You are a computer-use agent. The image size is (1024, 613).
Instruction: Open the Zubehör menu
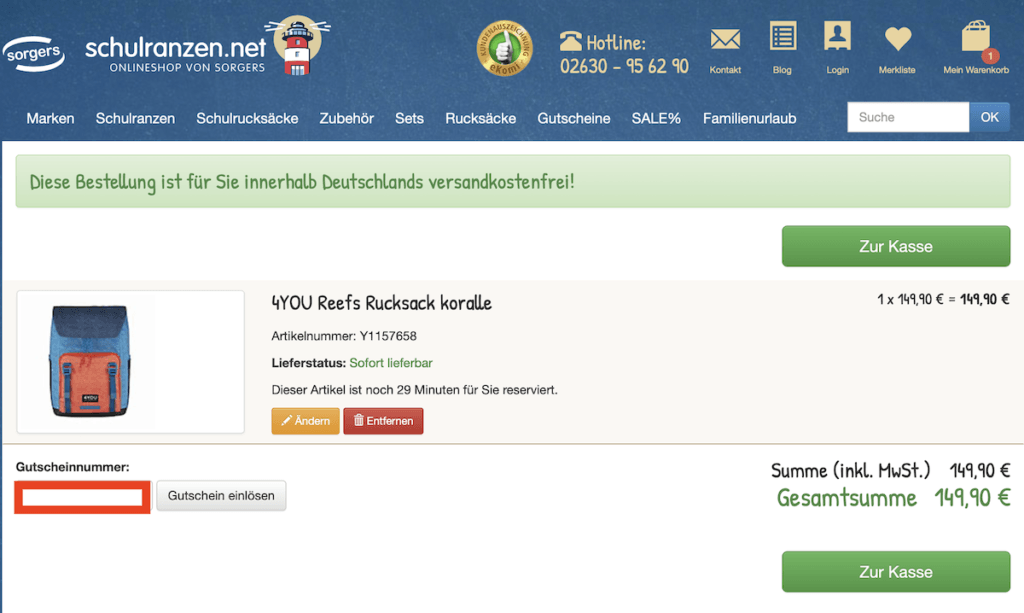346,118
